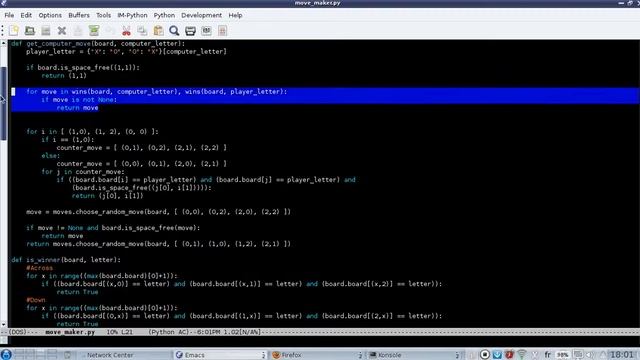640x360 pixels.
Task: Open the File menu
Action: (x=9, y=15)
